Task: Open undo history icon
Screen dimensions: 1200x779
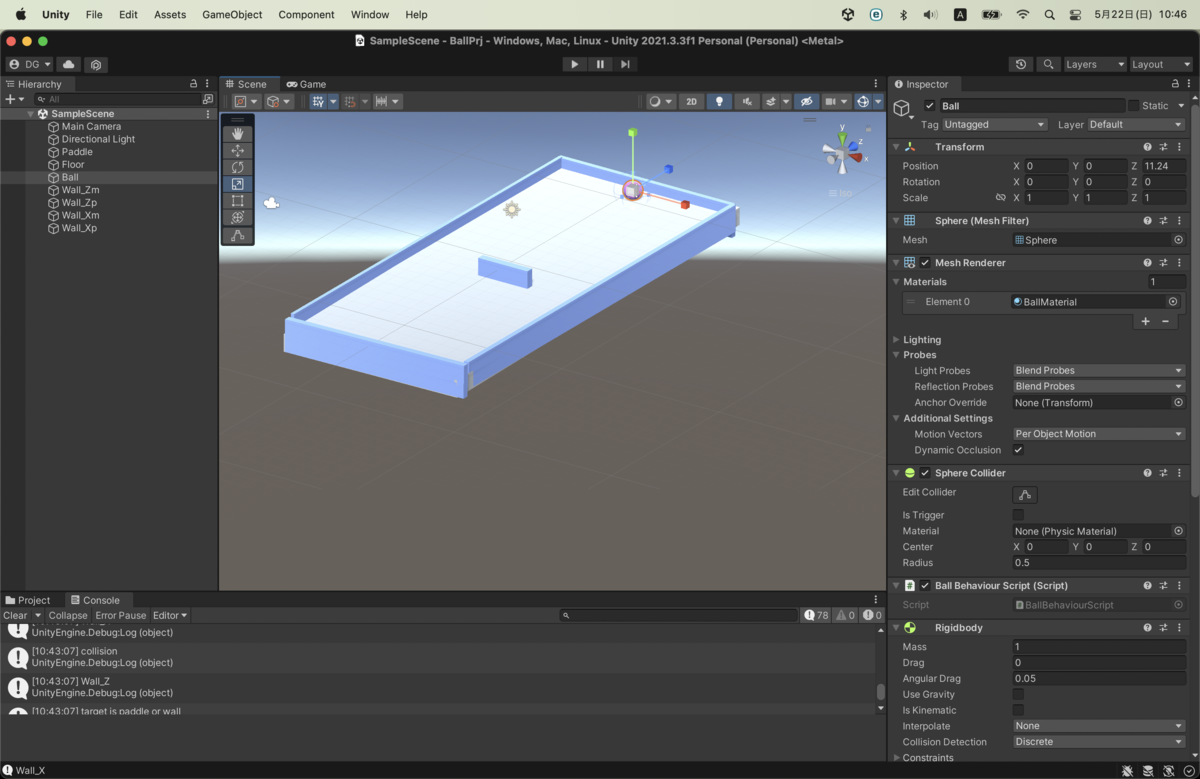Action: 1020,64
